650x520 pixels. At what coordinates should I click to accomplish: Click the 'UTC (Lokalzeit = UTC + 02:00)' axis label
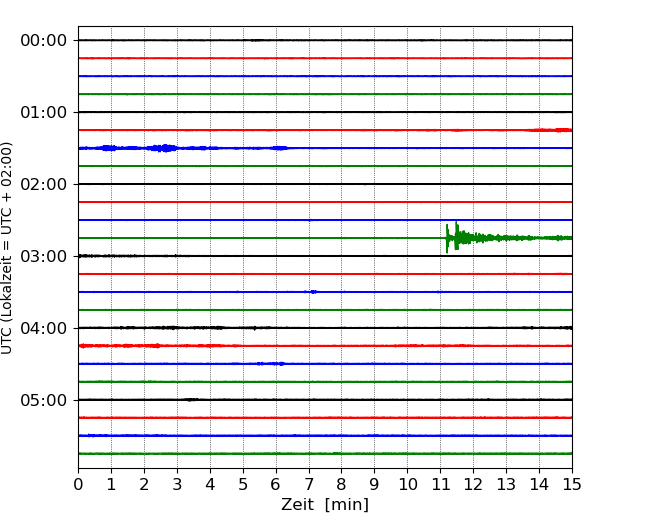click(x=6, y=248)
